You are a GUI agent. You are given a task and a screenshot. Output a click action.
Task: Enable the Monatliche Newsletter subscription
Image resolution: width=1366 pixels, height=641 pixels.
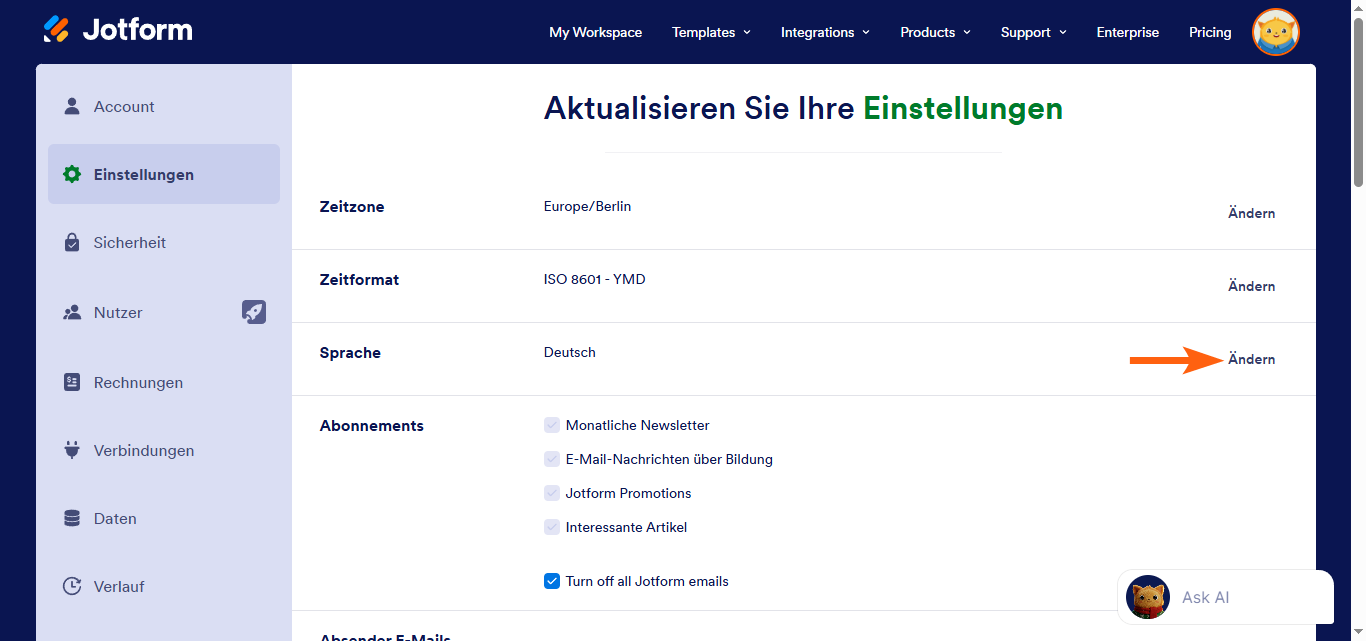pos(551,424)
